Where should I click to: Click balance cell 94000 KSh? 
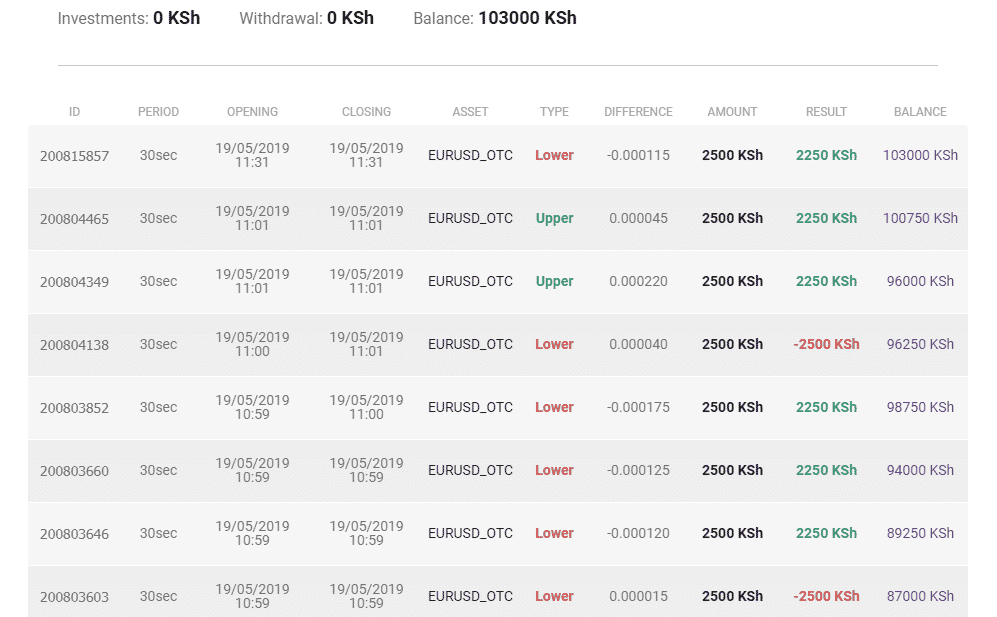[x=920, y=470]
